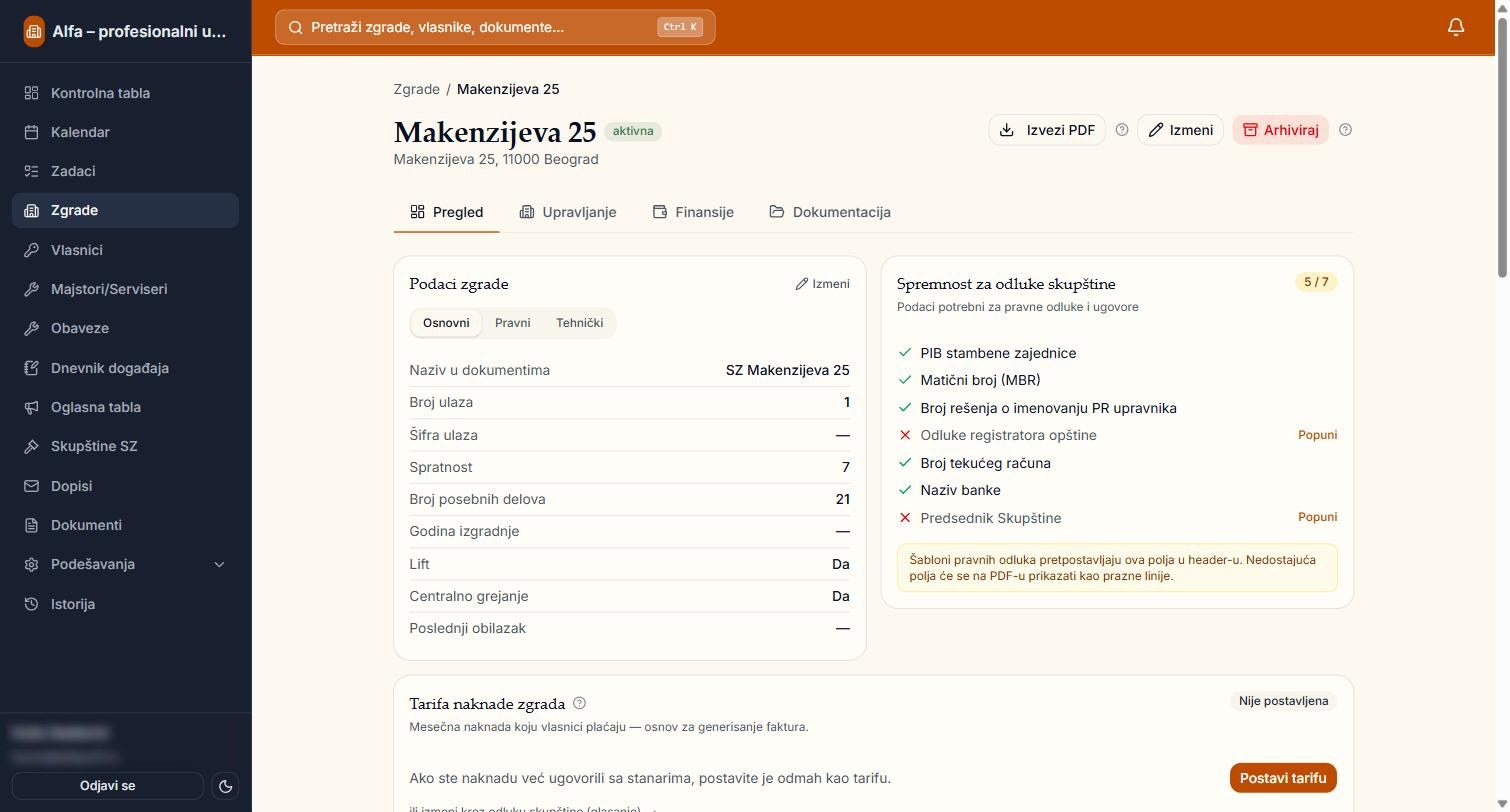Switch to the Finansije tab
This screenshot has width=1510, height=812.
(693, 212)
